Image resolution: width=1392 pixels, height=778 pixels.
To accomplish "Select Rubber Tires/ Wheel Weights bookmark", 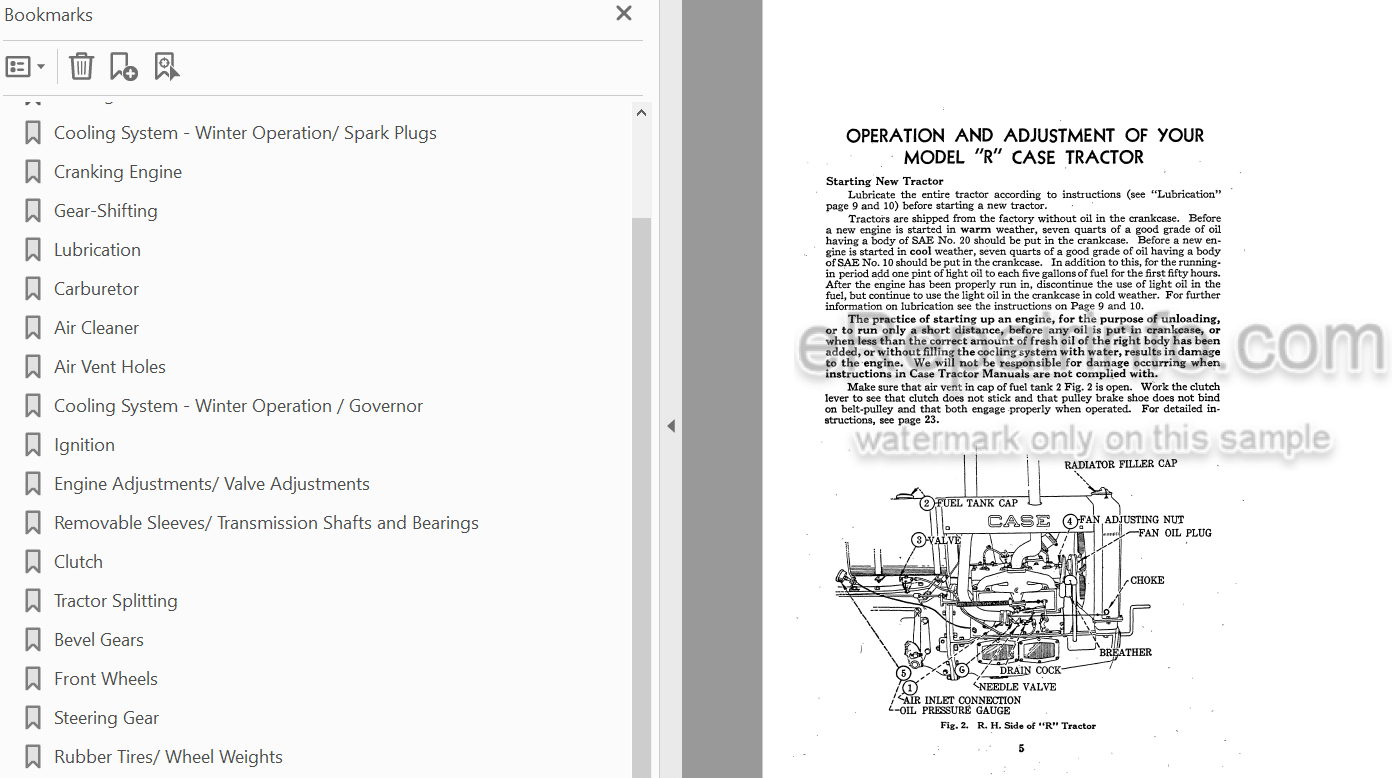I will [x=168, y=757].
